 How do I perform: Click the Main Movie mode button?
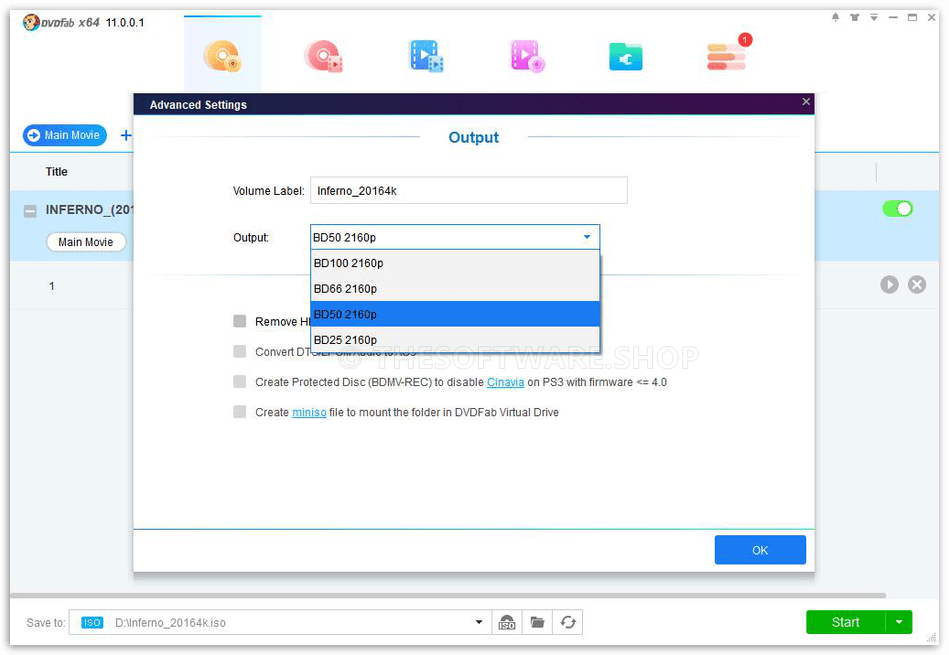[x=65, y=135]
